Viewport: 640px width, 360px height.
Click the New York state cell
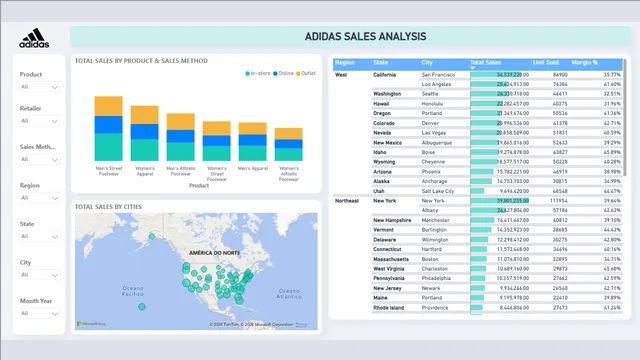click(384, 201)
